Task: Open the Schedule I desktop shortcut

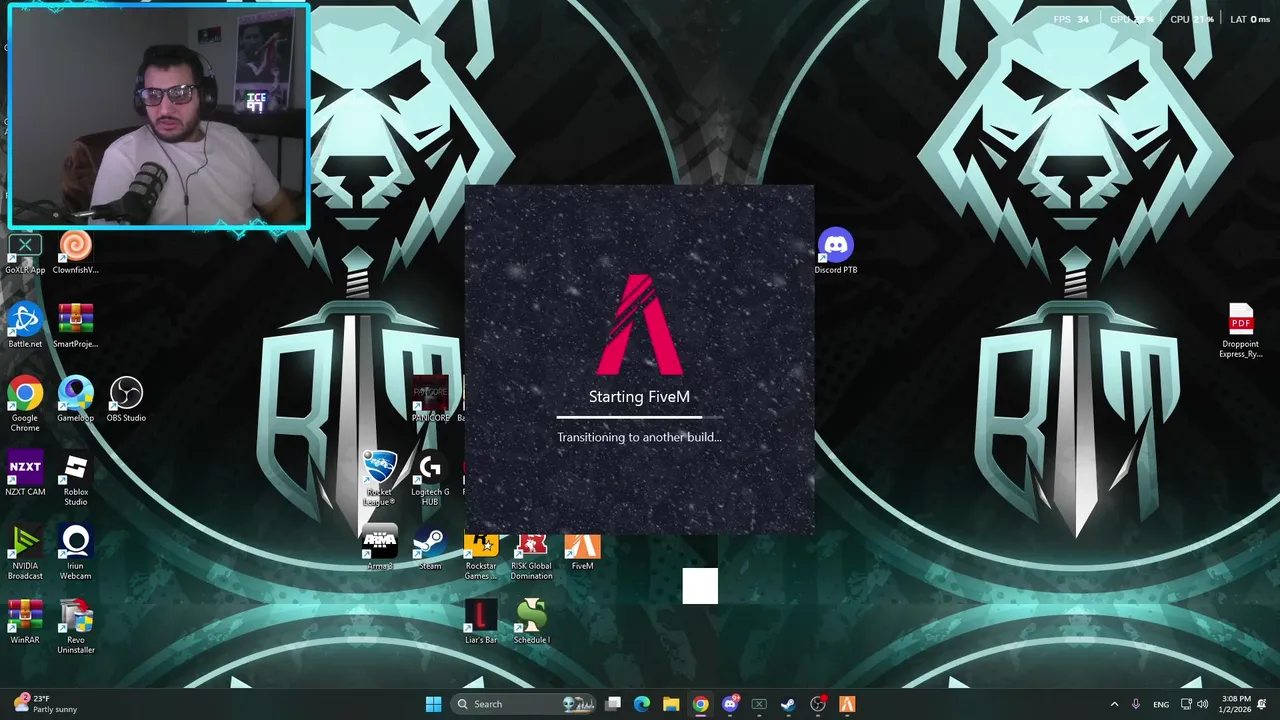Action: [x=531, y=622]
